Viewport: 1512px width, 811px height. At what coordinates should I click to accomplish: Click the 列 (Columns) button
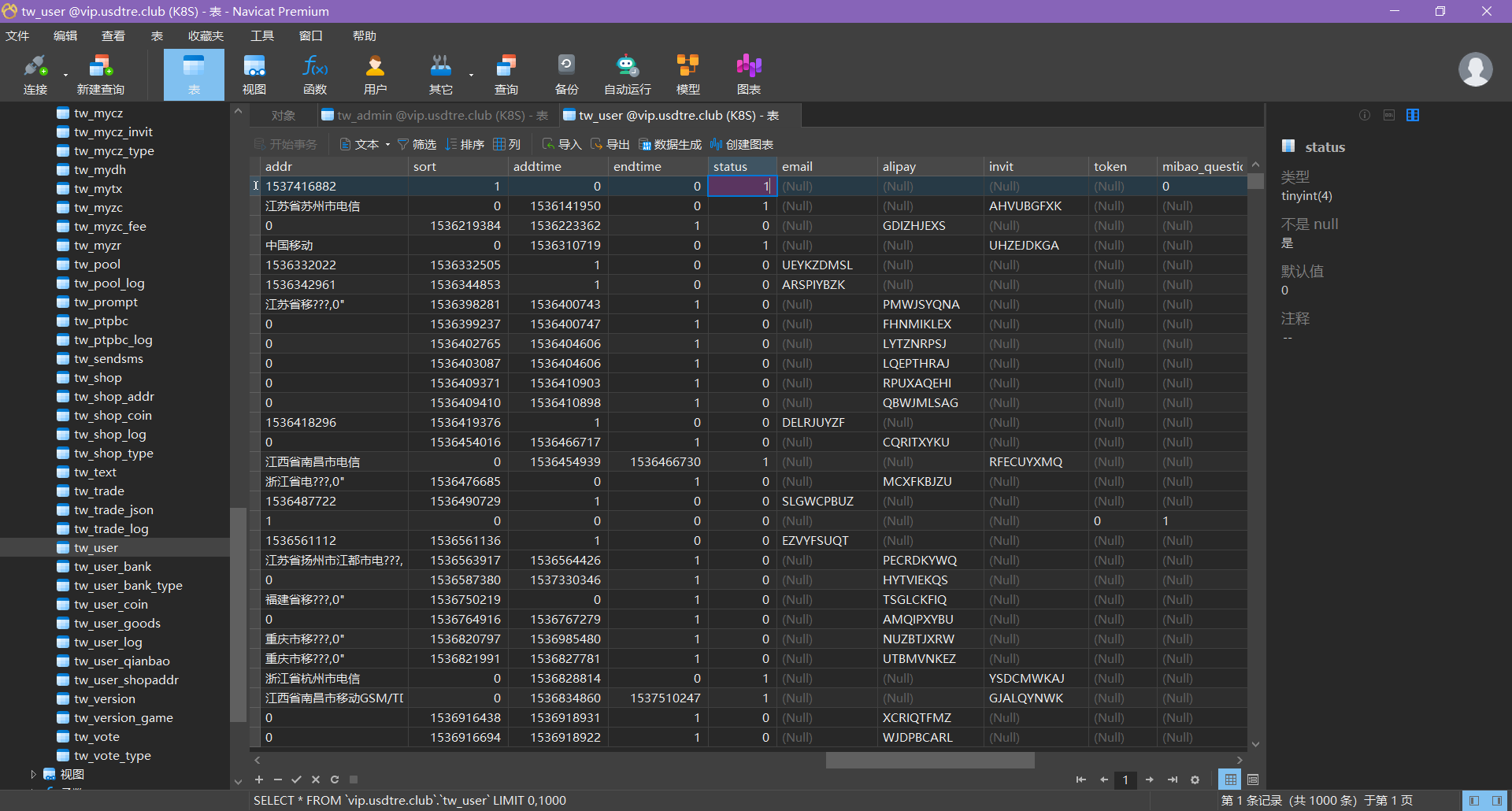[x=507, y=144]
